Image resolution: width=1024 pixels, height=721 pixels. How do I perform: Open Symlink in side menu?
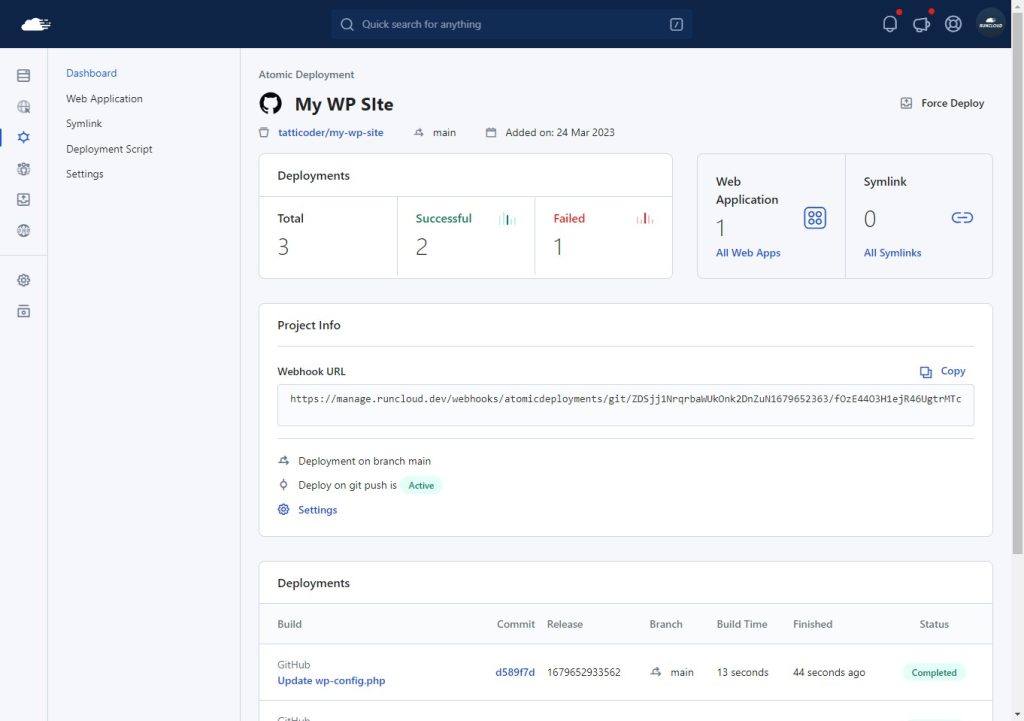(84, 123)
